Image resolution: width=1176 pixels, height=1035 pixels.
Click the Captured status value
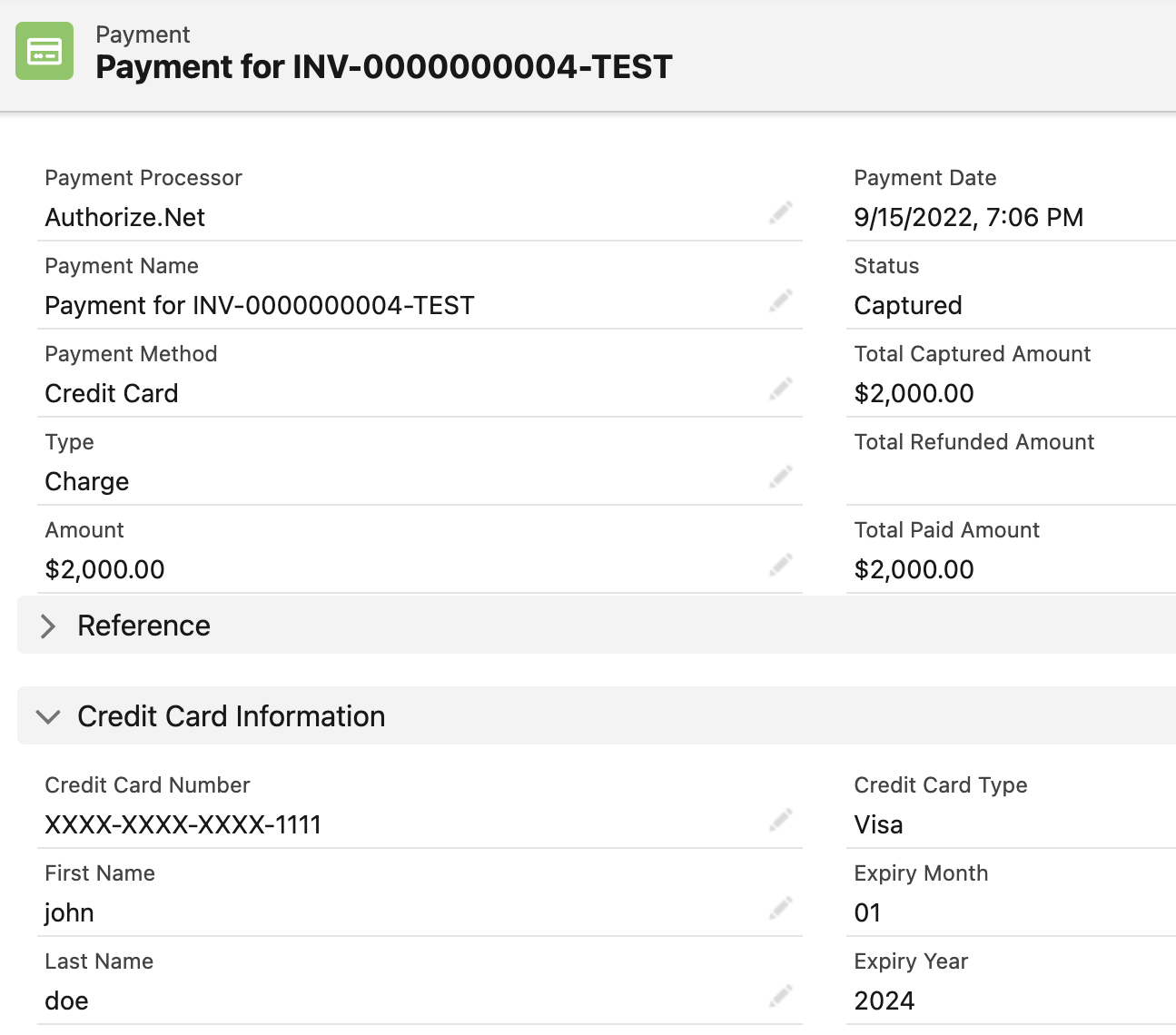click(x=907, y=306)
